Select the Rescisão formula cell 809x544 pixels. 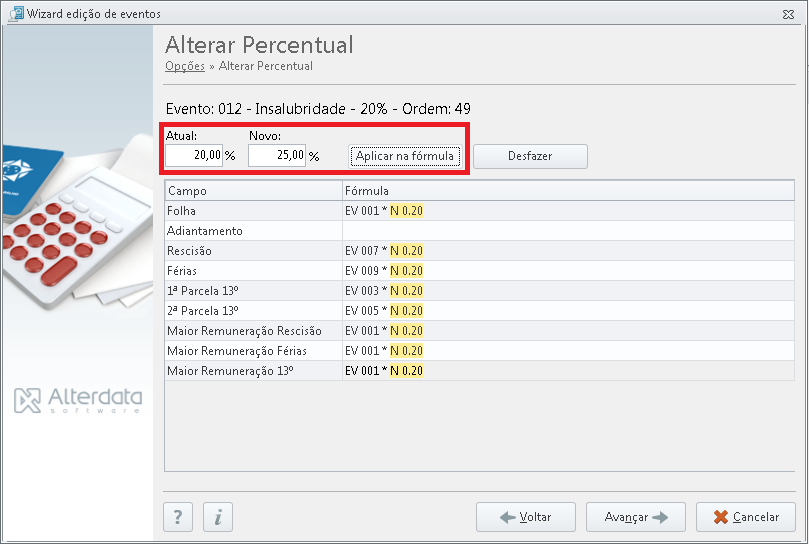tap(569, 251)
